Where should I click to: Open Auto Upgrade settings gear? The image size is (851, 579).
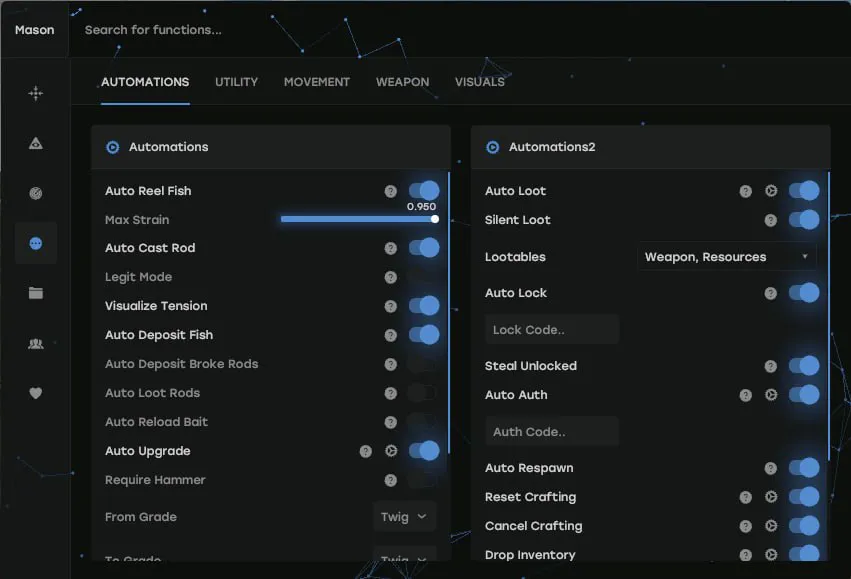pyautogui.click(x=391, y=451)
